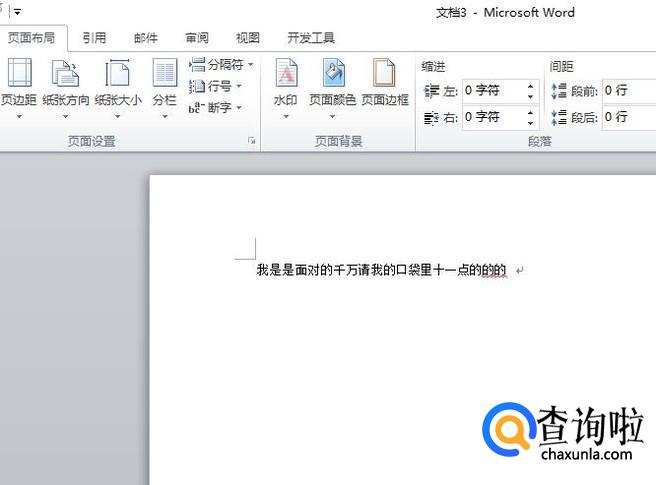Click the 段前 spacing before field

[x=629, y=90]
